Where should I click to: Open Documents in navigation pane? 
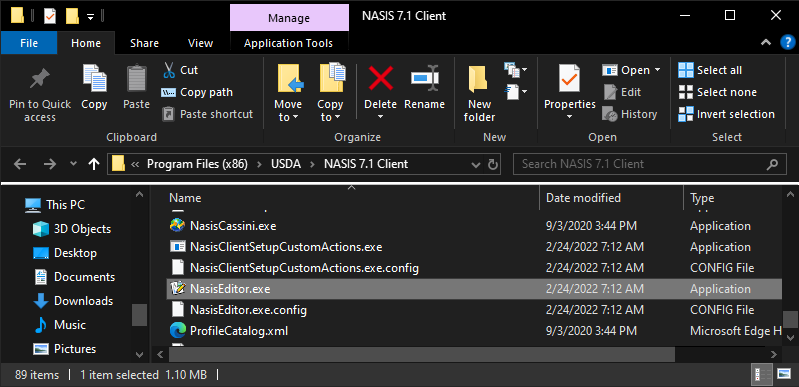click(x=74, y=277)
